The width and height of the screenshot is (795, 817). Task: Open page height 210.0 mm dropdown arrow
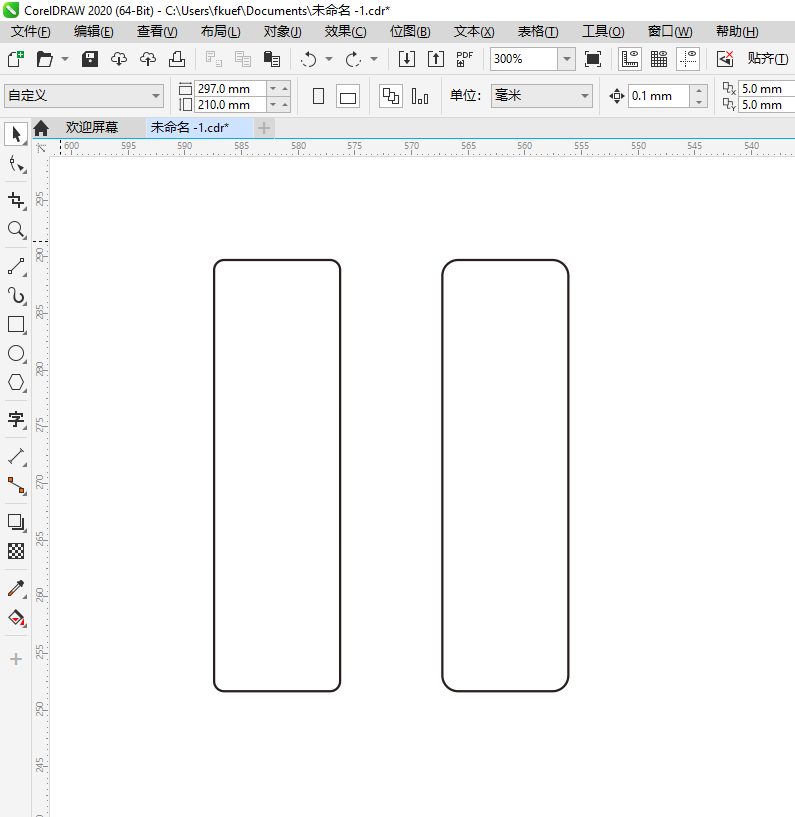273,105
